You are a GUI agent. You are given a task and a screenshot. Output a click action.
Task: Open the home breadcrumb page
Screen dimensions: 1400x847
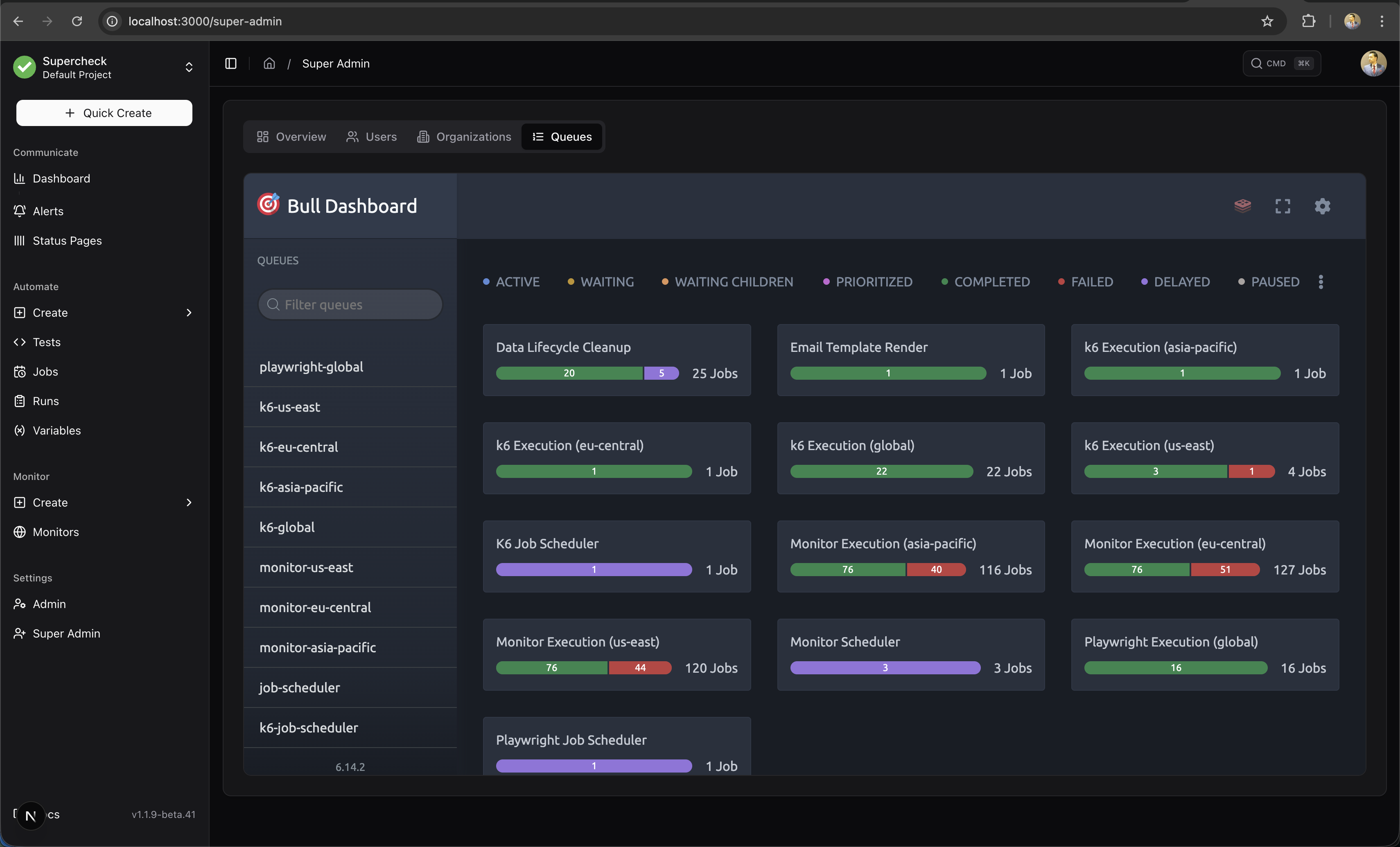(269, 63)
